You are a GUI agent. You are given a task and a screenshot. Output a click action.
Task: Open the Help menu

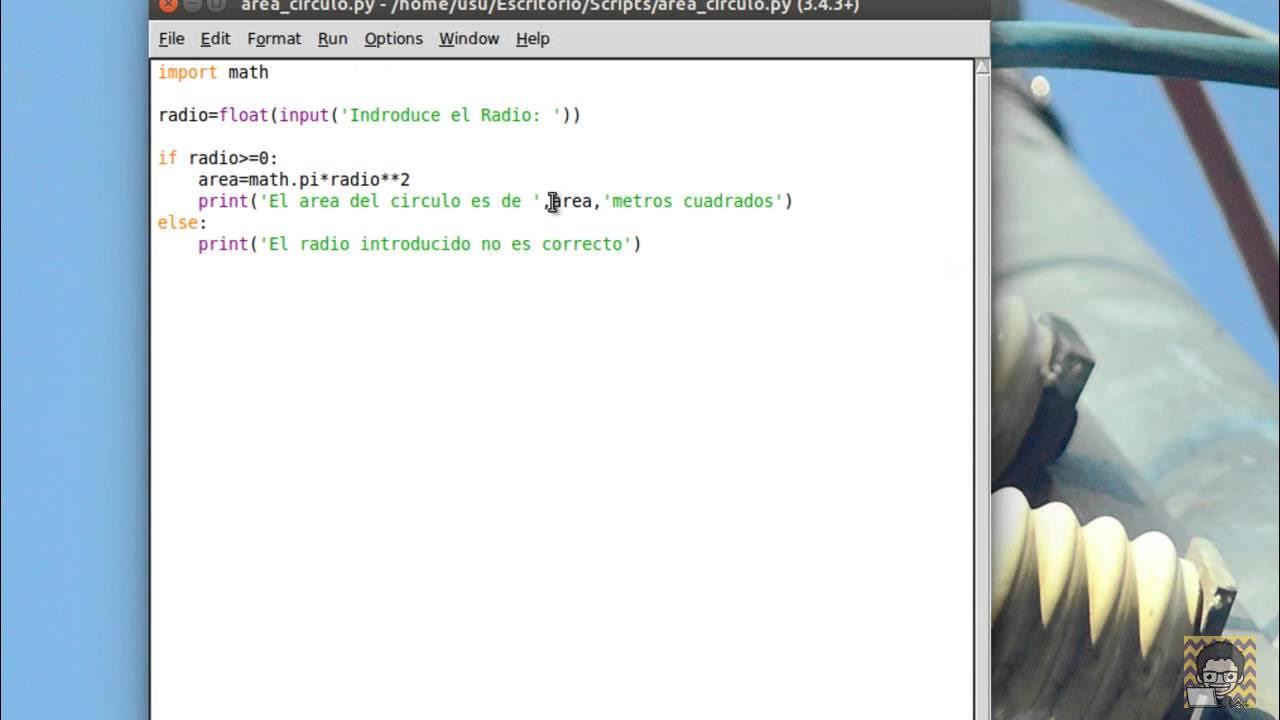(x=533, y=39)
